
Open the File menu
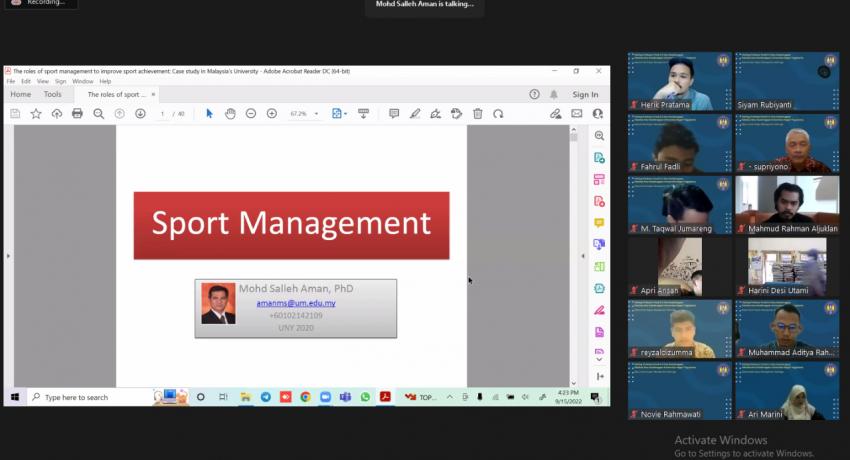[11, 81]
